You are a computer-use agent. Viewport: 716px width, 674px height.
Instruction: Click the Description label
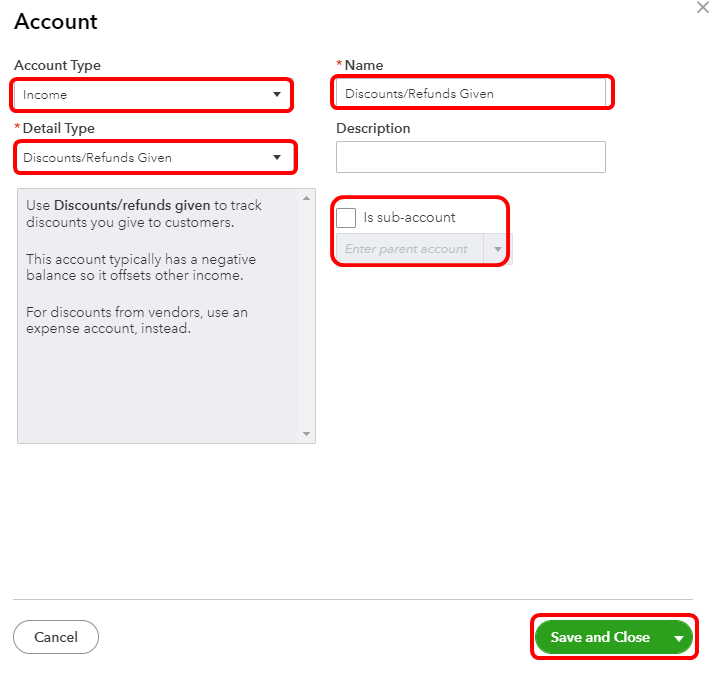373,128
